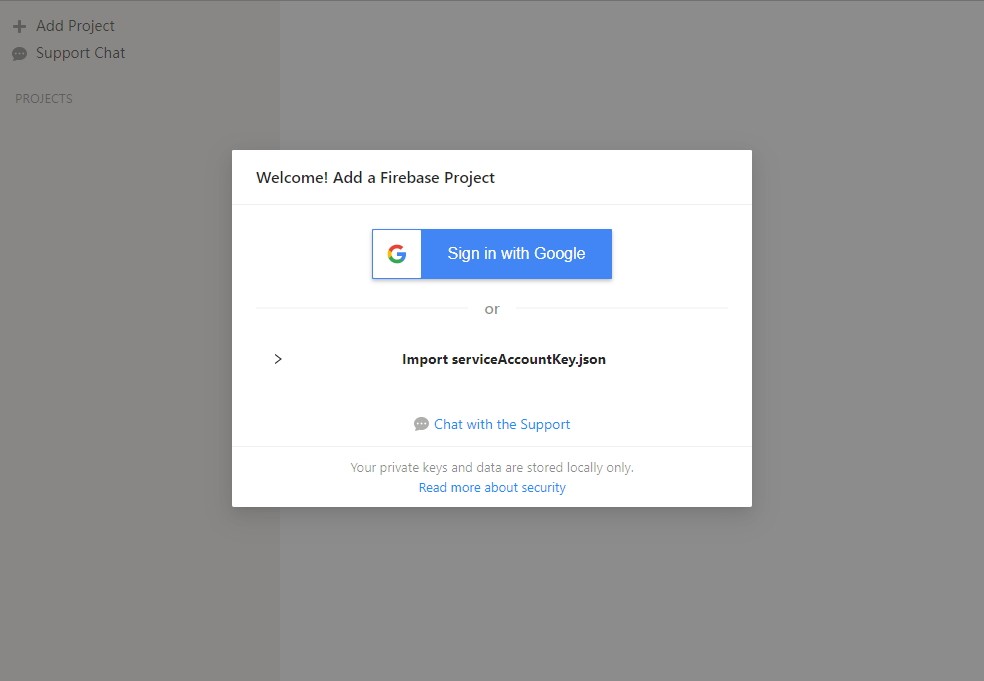This screenshot has height=681, width=984.
Task: Click the "or" divider text
Action: (x=492, y=309)
